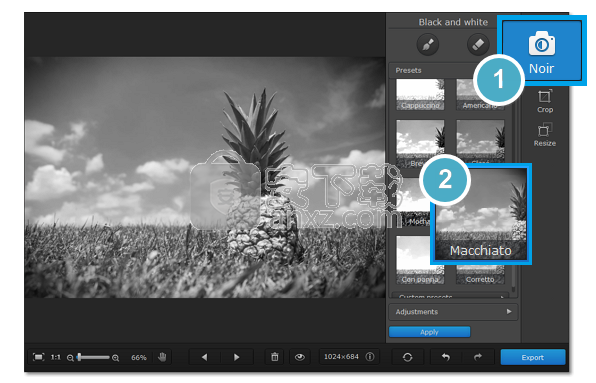
Task: Choose the Cappuccino preset thumbnail
Action: click(420, 95)
